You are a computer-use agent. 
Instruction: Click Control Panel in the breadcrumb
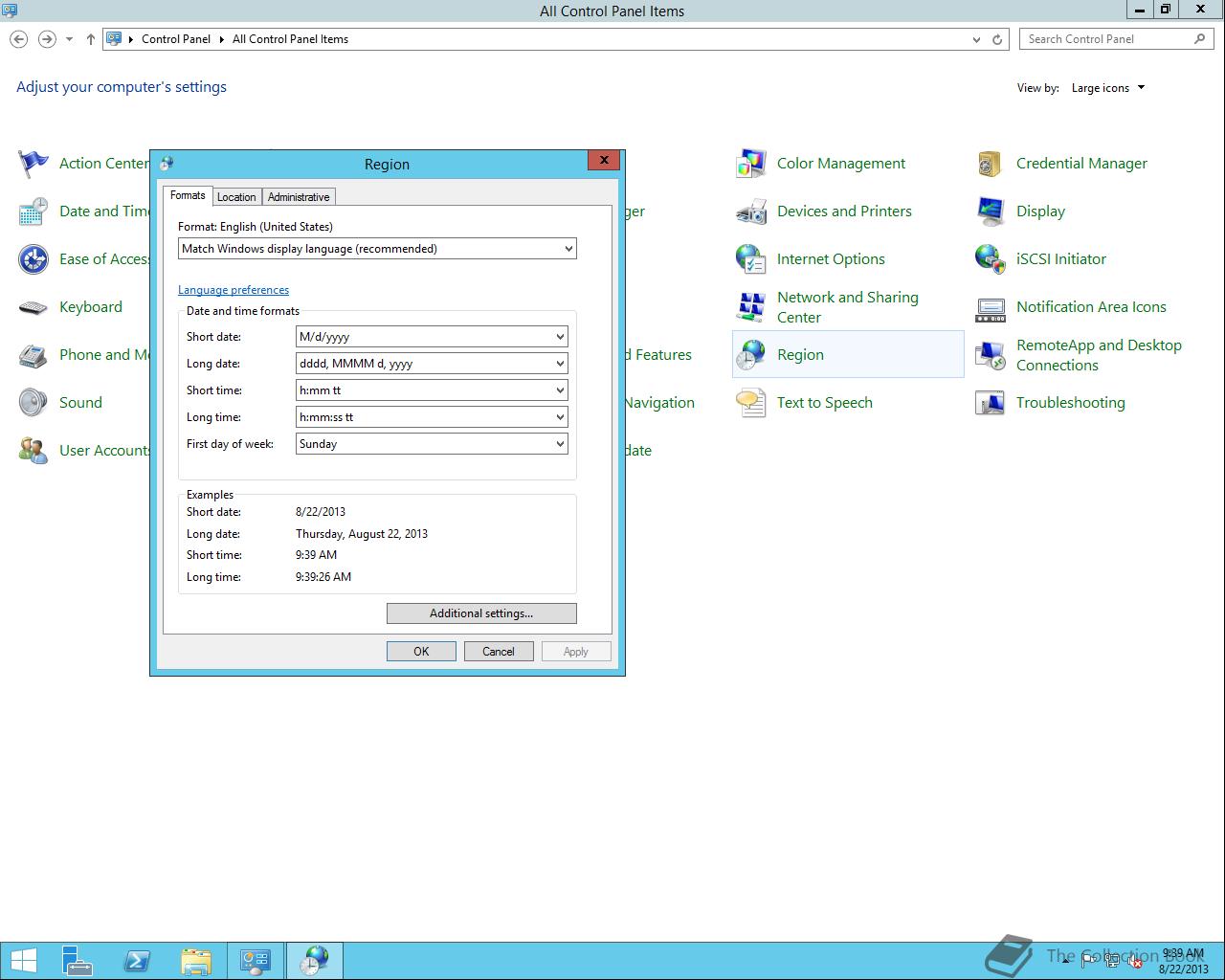tap(176, 39)
